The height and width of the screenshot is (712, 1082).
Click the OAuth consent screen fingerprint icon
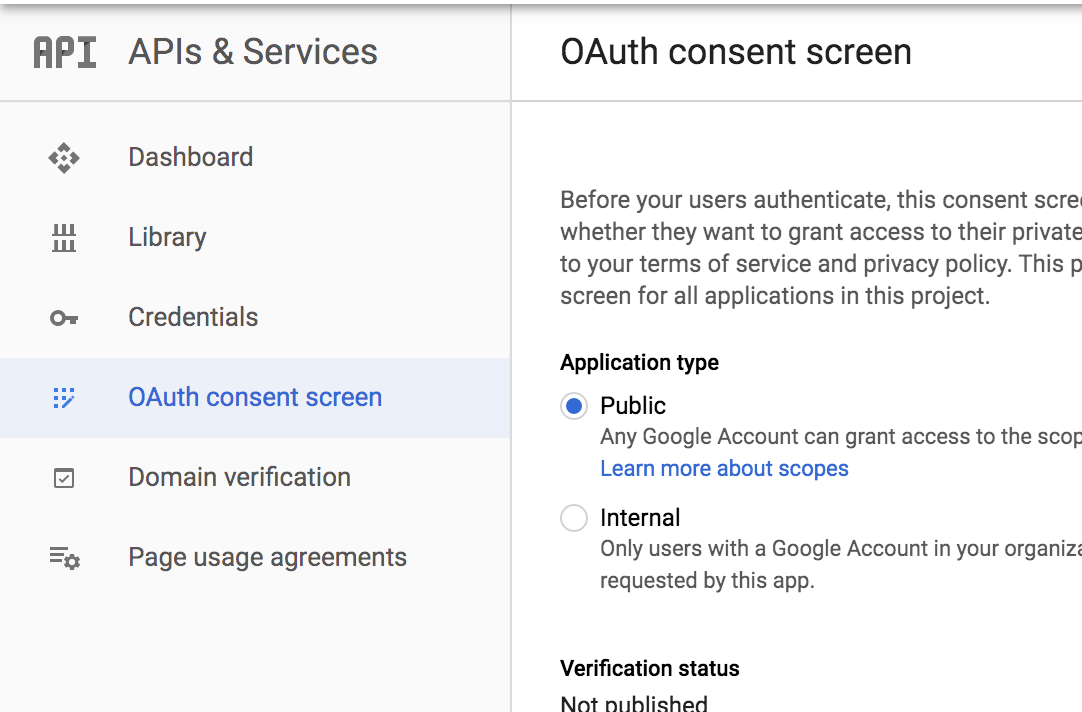click(64, 397)
